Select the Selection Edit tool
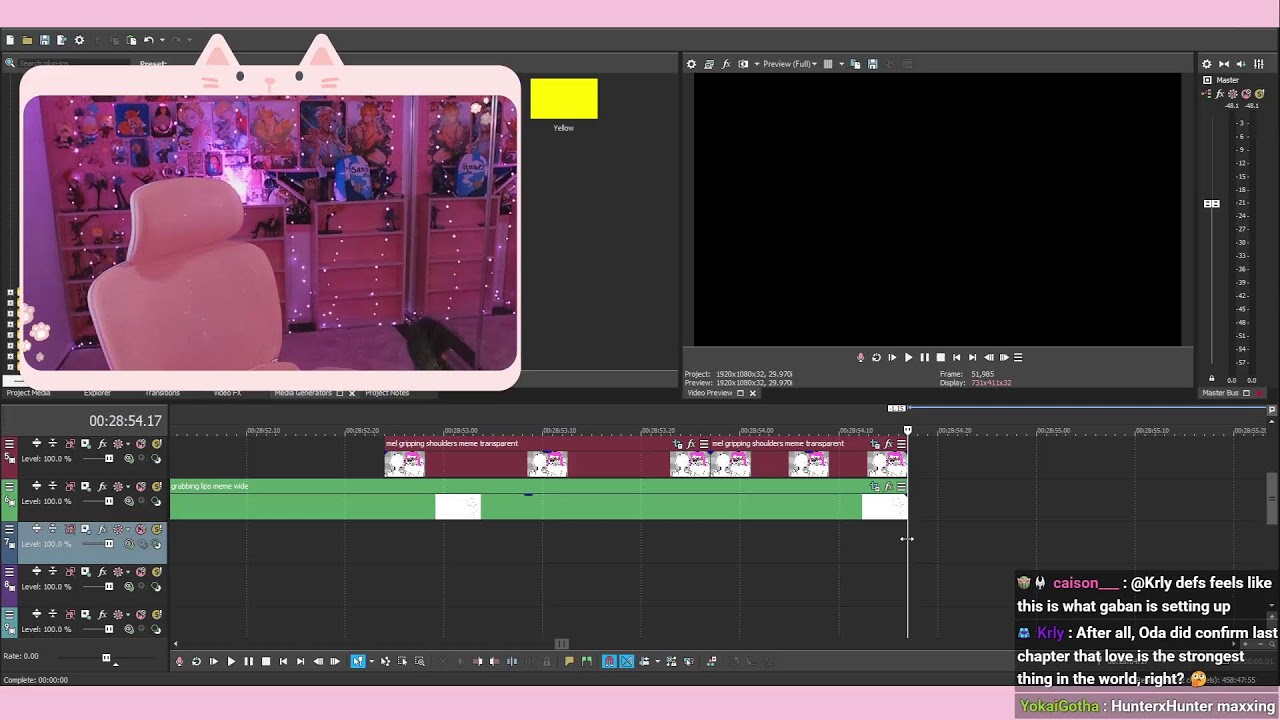 click(402, 661)
